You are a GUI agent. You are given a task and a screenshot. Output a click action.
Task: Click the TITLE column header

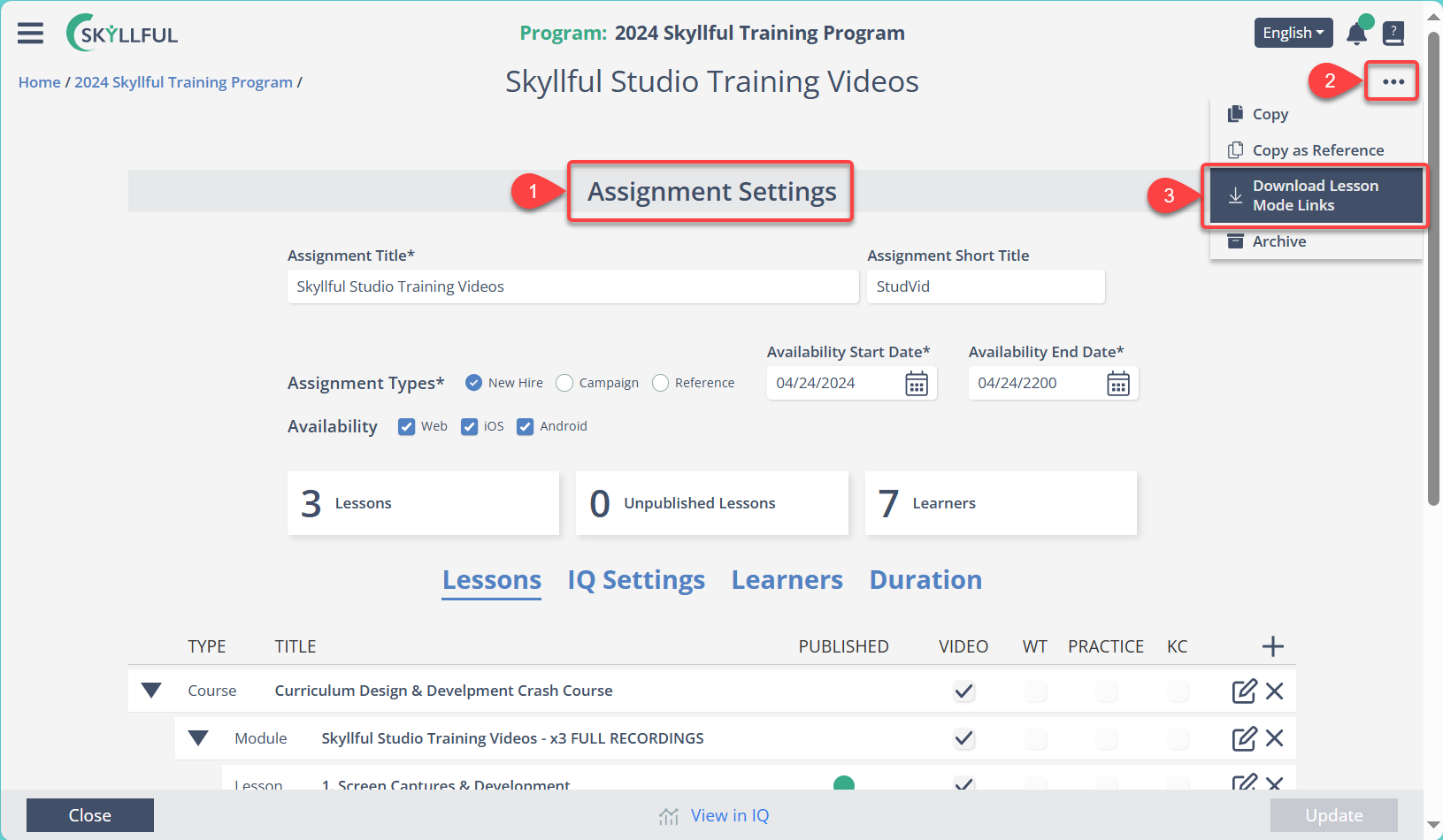point(296,646)
